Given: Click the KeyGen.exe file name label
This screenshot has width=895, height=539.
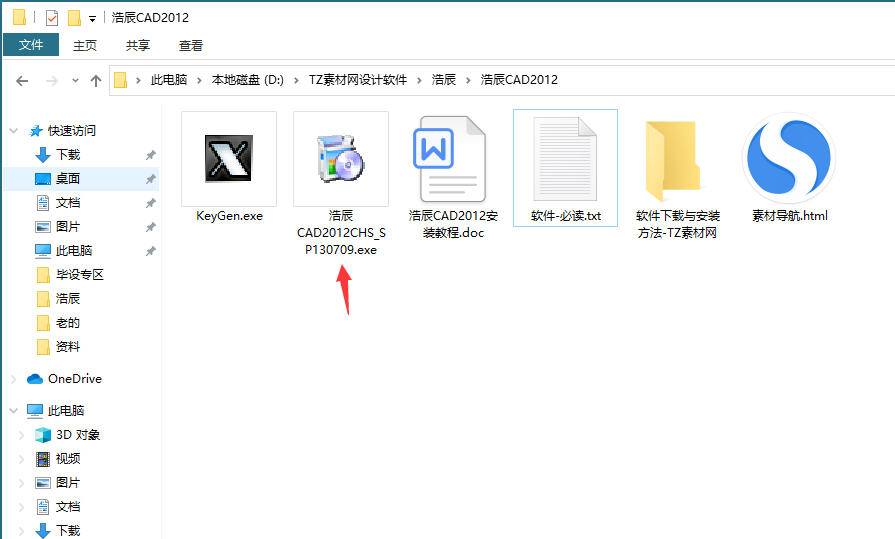Looking at the screenshot, I should (x=229, y=216).
